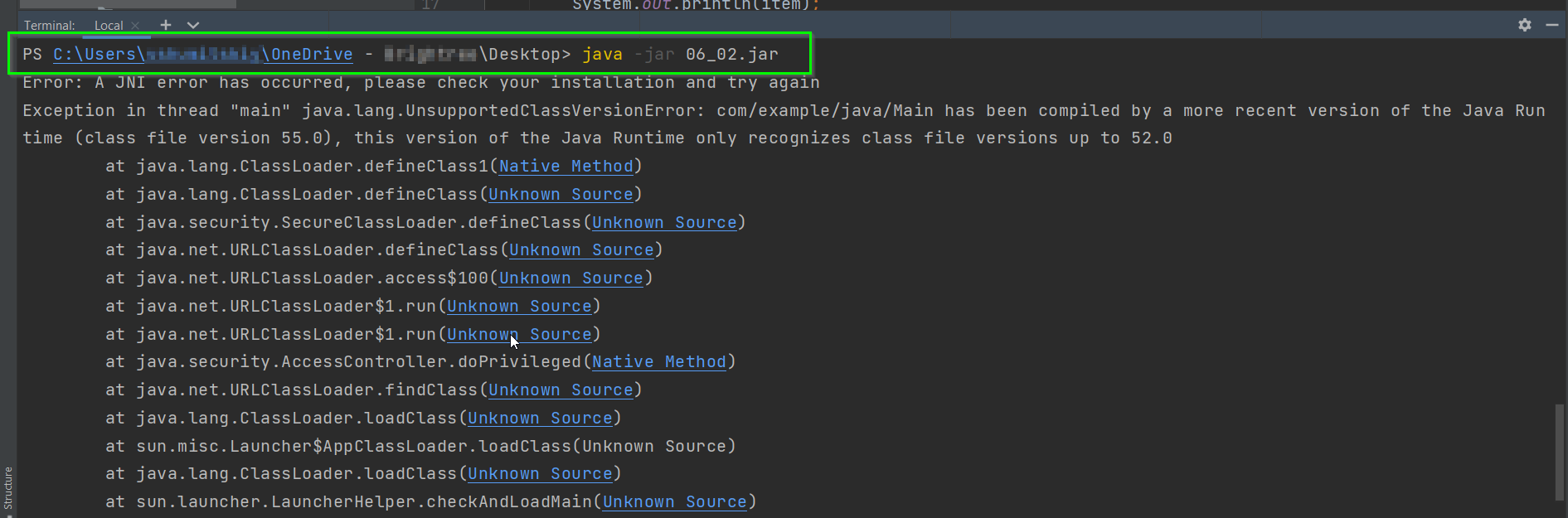Open the Unknown Source link after URLClassLoader.access$100

point(571,278)
